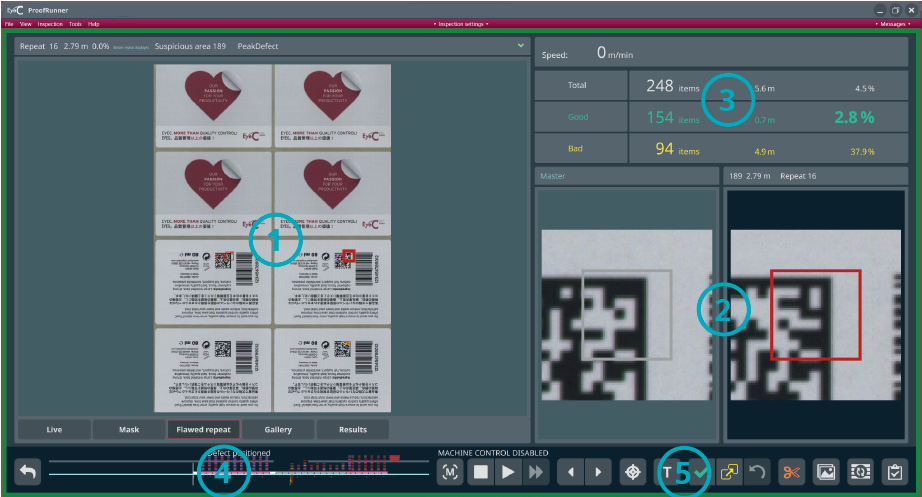Screen dimensions: 922x497
Task: Switch to the Mask tab
Action: pyautogui.click(x=129, y=429)
